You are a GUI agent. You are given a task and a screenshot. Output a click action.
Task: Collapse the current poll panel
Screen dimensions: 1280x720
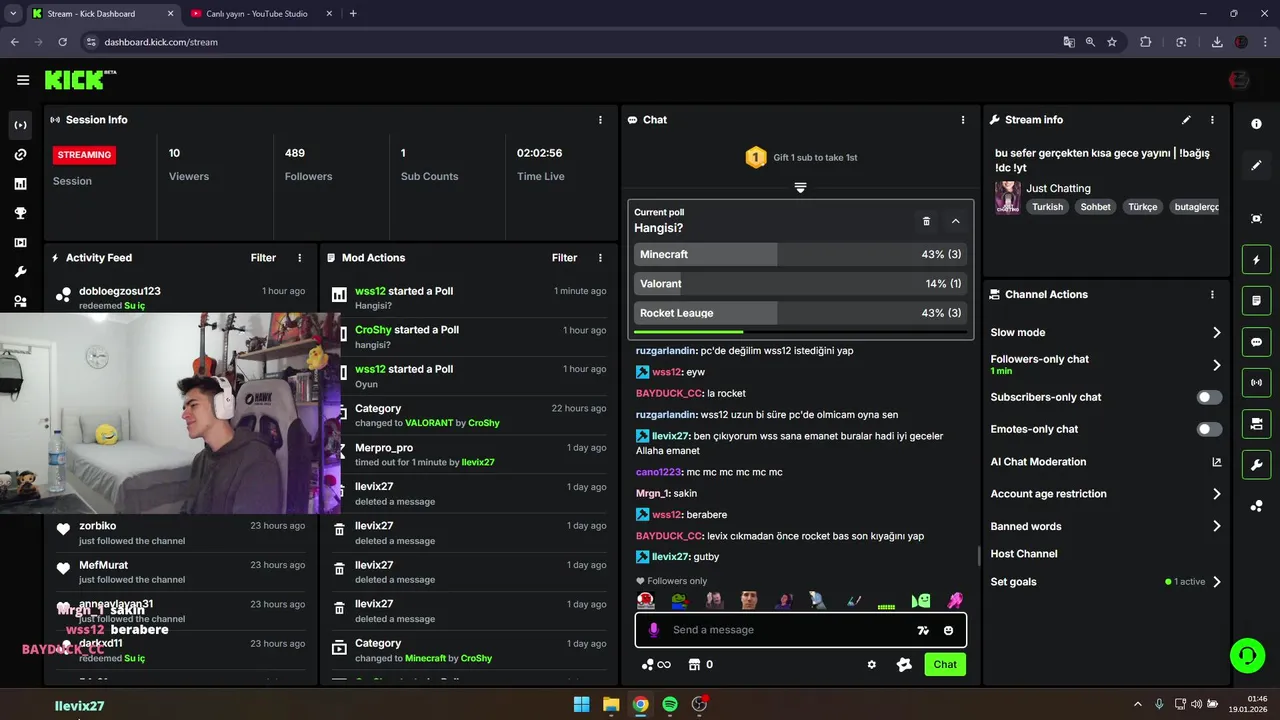click(x=956, y=221)
